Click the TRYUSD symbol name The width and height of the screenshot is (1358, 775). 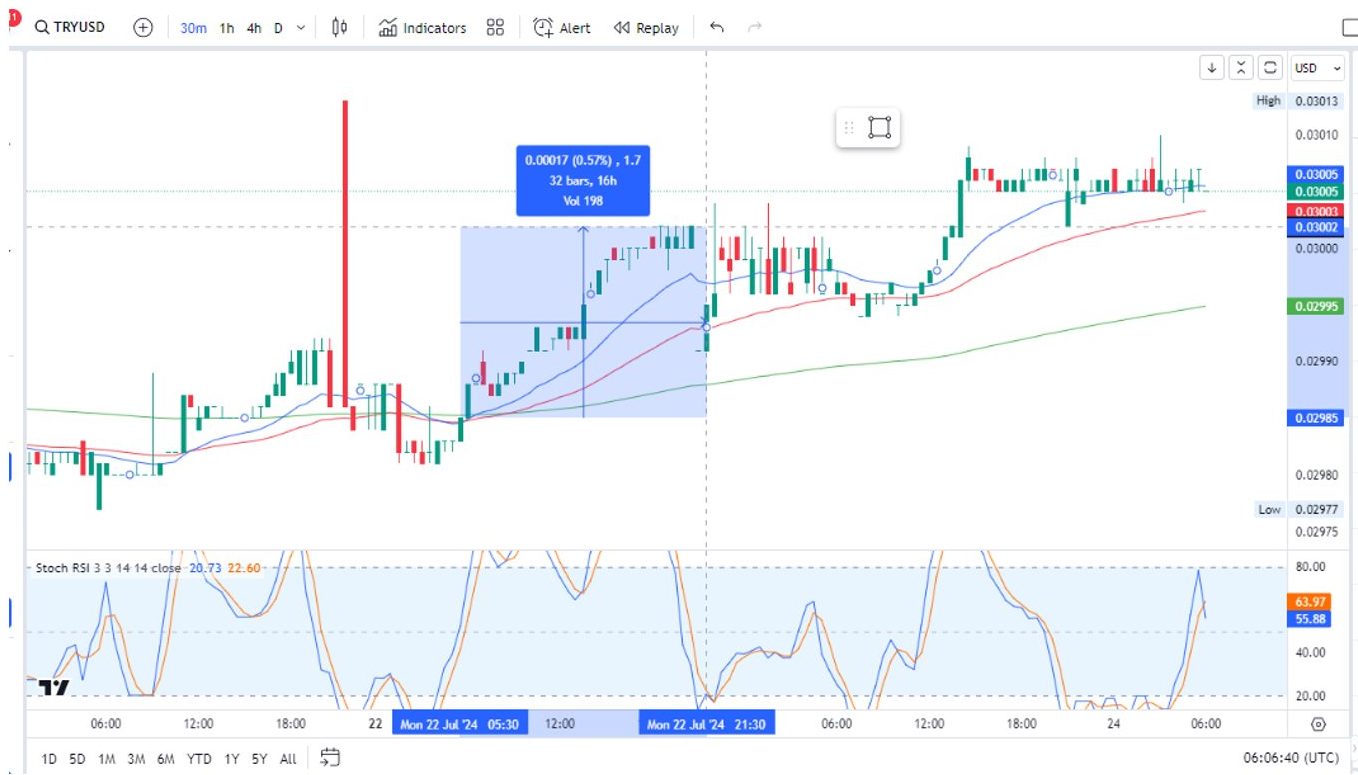[x=79, y=28]
